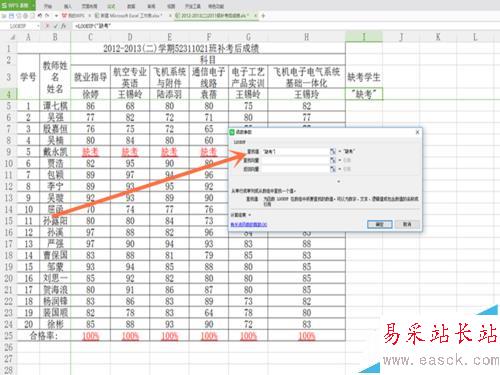This screenshot has height=375, width=500.
Task: Click range selector icon beside 查找值 field
Action: point(333,152)
